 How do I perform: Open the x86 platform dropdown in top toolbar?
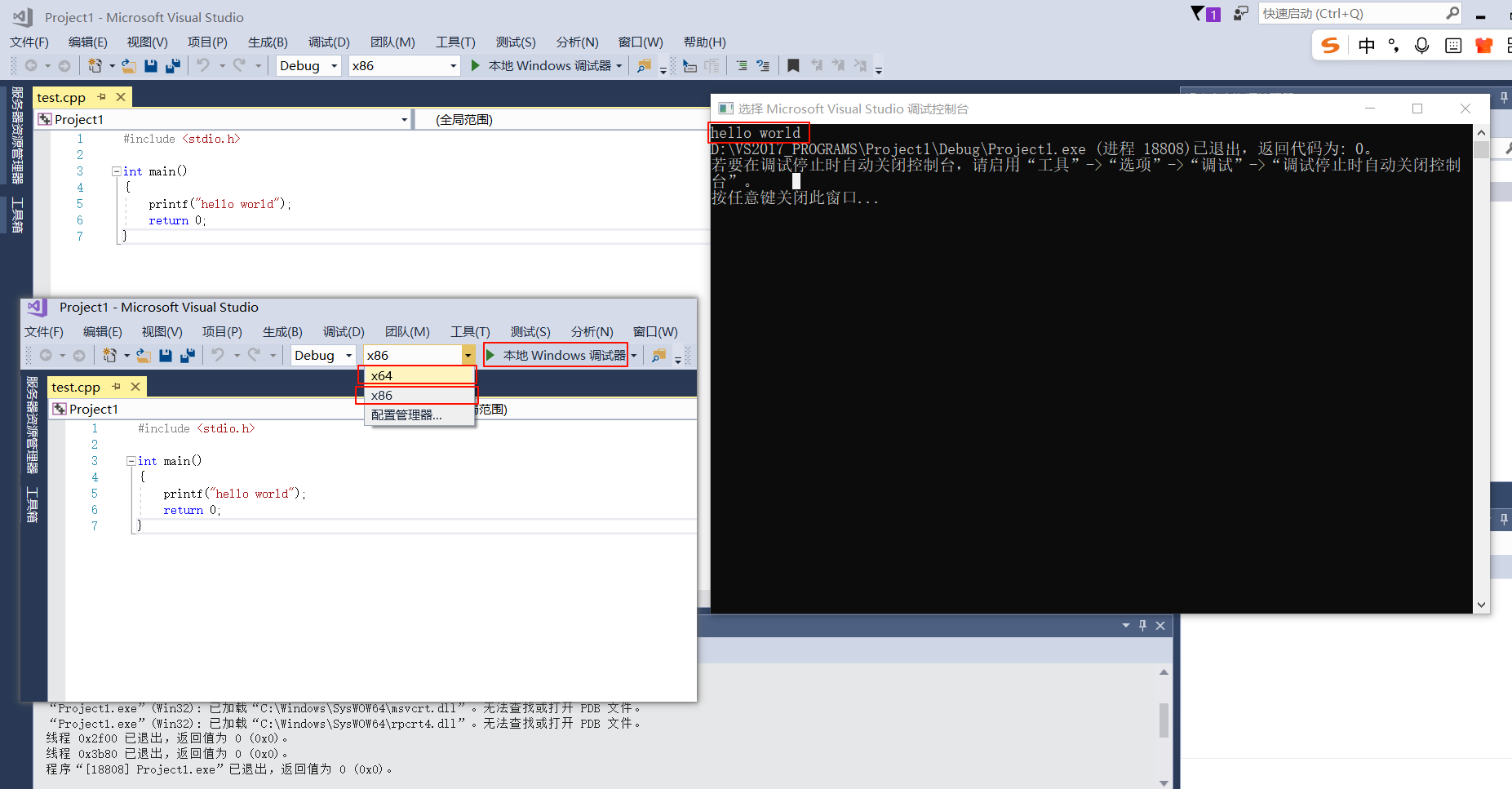(x=405, y=65)
